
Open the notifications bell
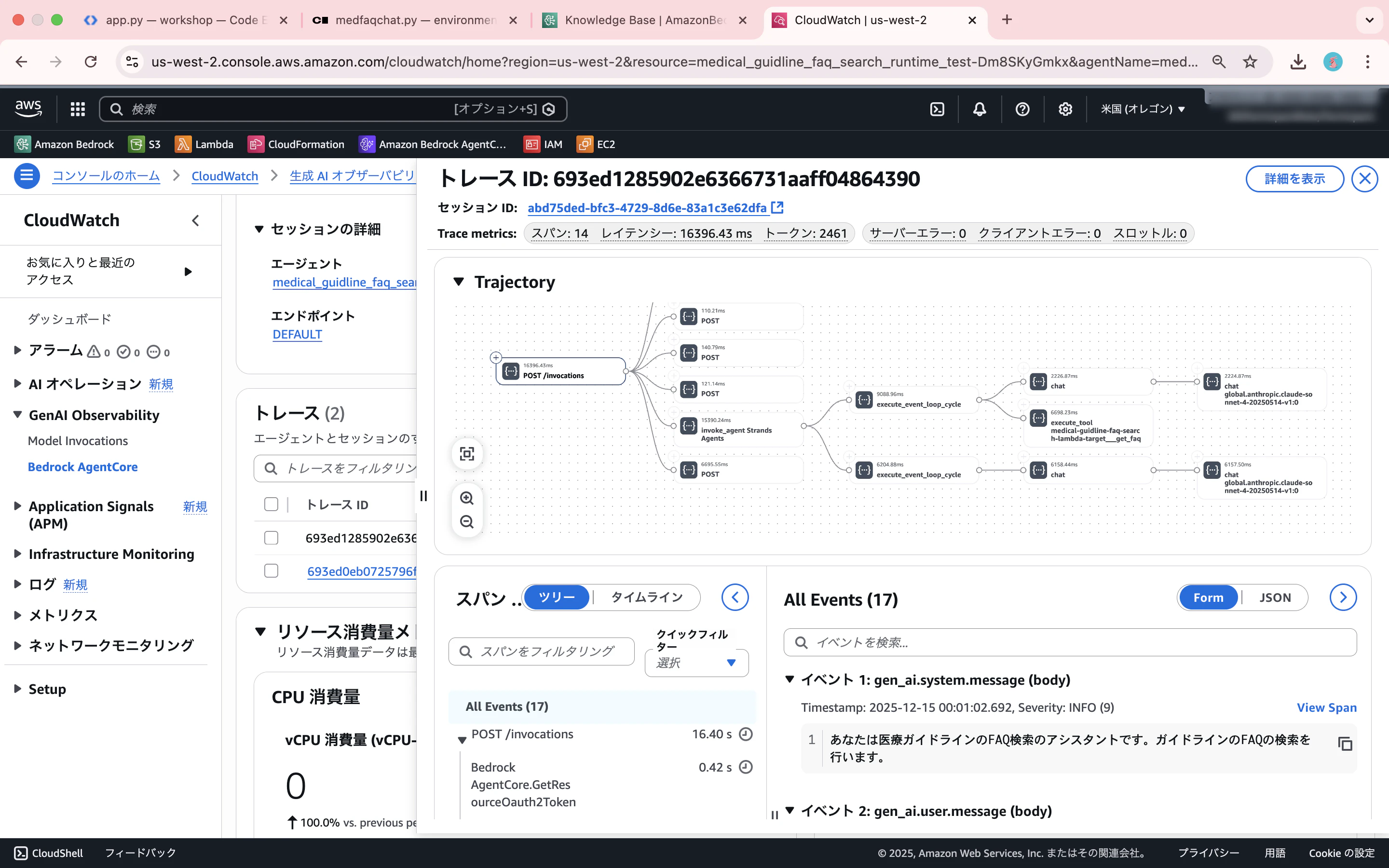[x=980, y=109]
